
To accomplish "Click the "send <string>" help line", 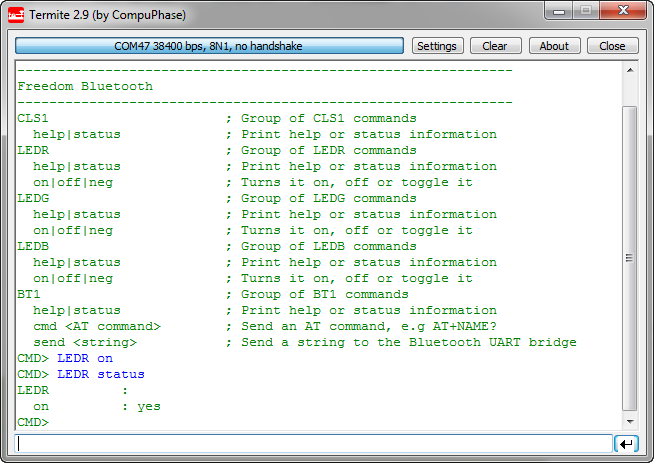I will (x=85, y=342).
